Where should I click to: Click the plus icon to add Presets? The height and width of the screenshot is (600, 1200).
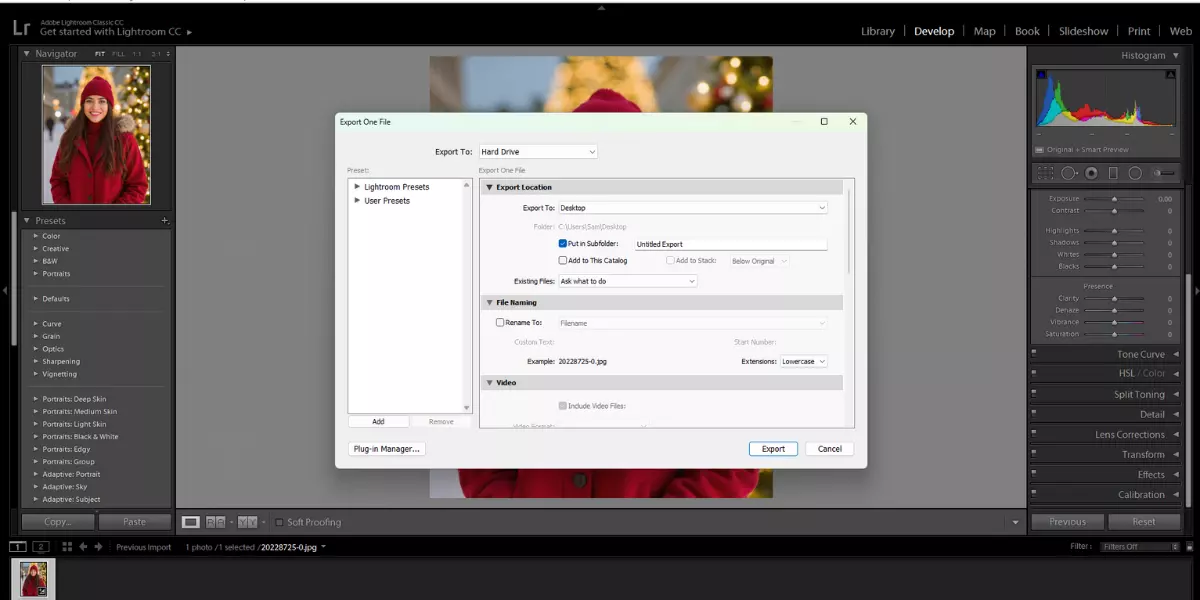click(165, 220)
